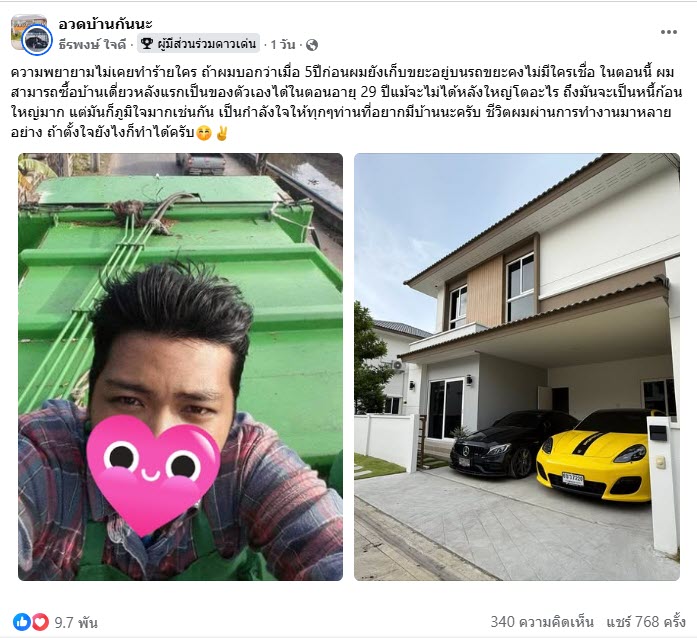Image resolution: width=697 pixels, height=638 pixels.
Task: View the แชร์ 768 ครั้ง shares
Action: [646, 621]
